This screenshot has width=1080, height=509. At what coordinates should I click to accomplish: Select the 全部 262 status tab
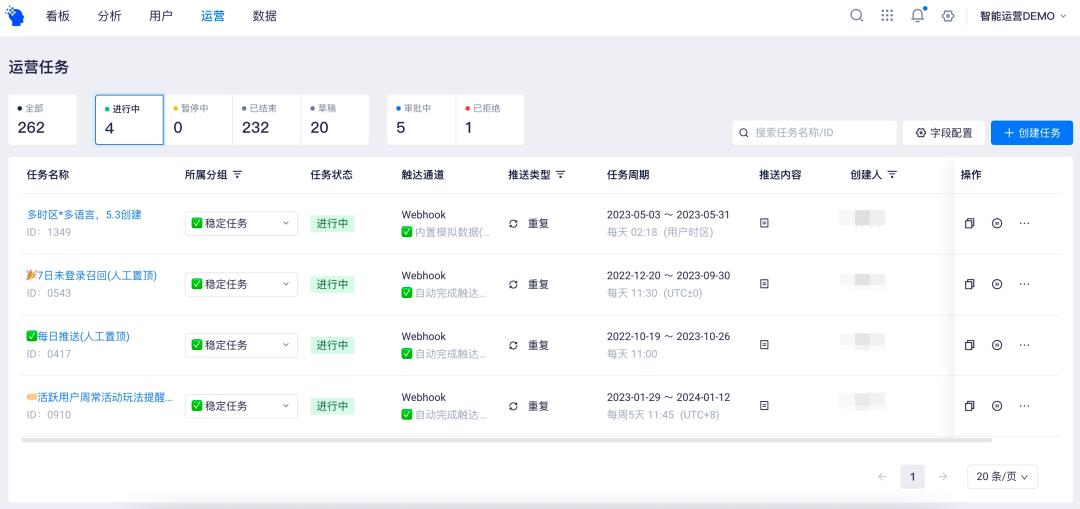43,120
